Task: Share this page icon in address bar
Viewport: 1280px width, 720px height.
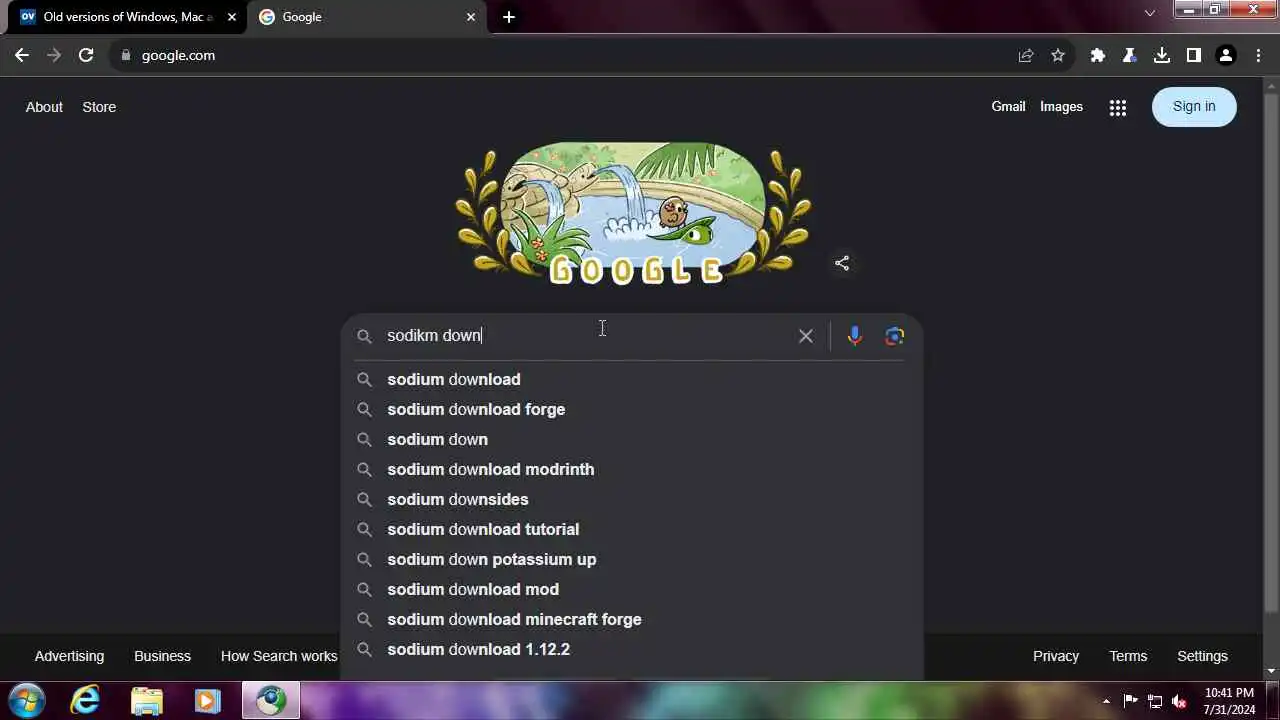Action: 1026,55
